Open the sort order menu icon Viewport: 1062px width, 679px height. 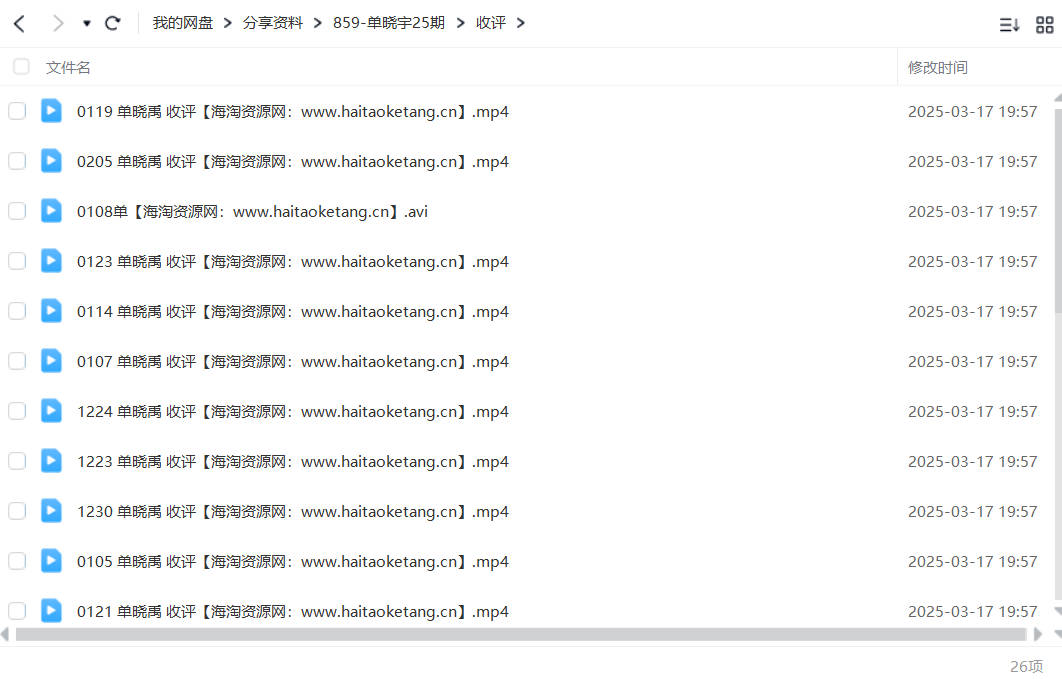coord(1009,25)
